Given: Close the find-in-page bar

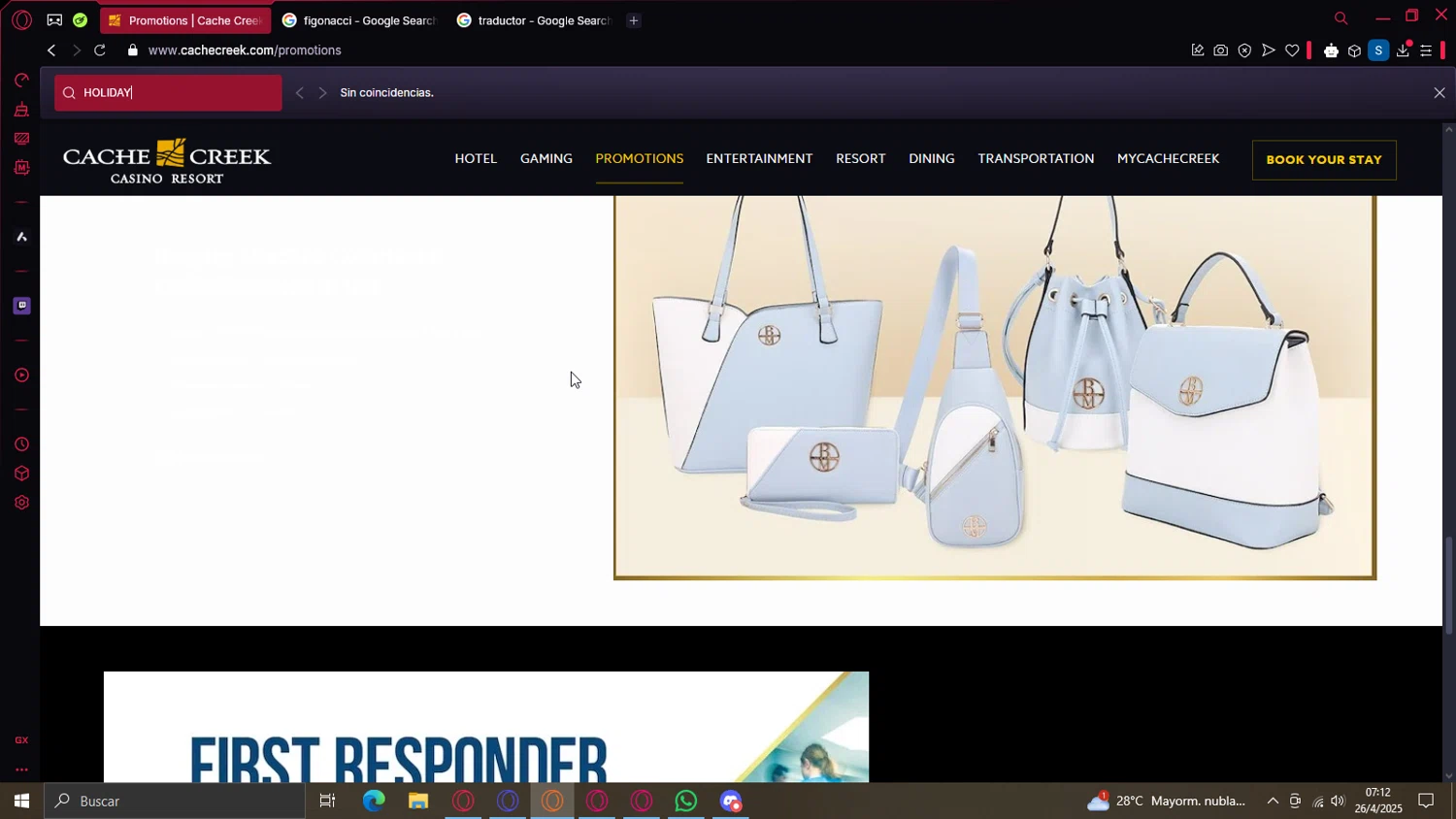Looking at the screenshot, I should coord(1439,93).
